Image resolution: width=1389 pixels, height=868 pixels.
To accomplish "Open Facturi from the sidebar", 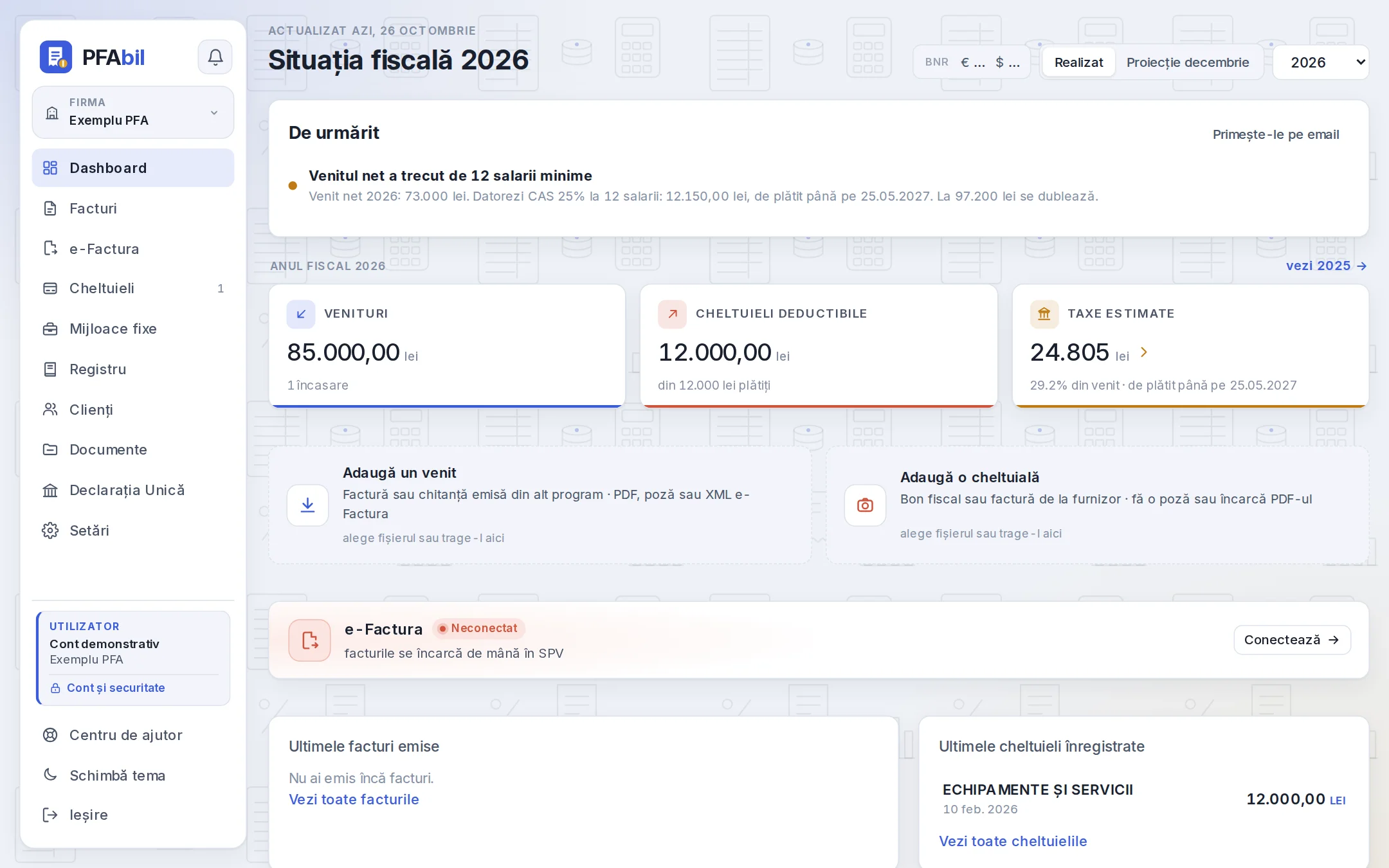I will click(x=133, y=208).
